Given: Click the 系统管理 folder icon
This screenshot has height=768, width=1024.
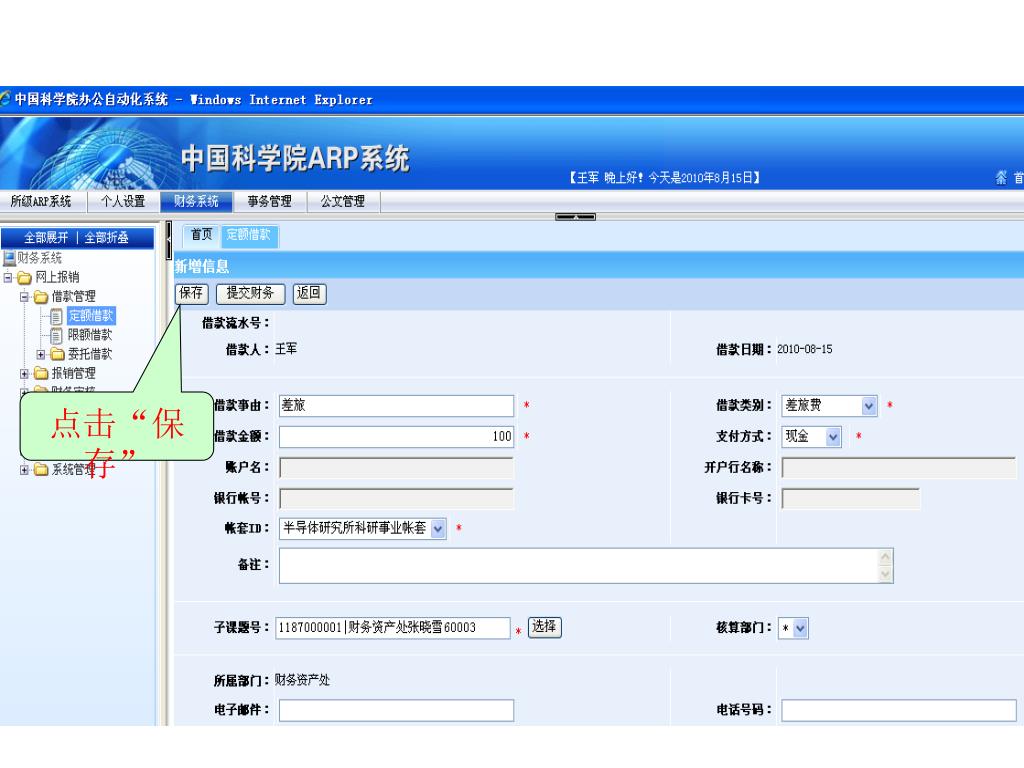Looking at the screenshot, I should 41,469.
